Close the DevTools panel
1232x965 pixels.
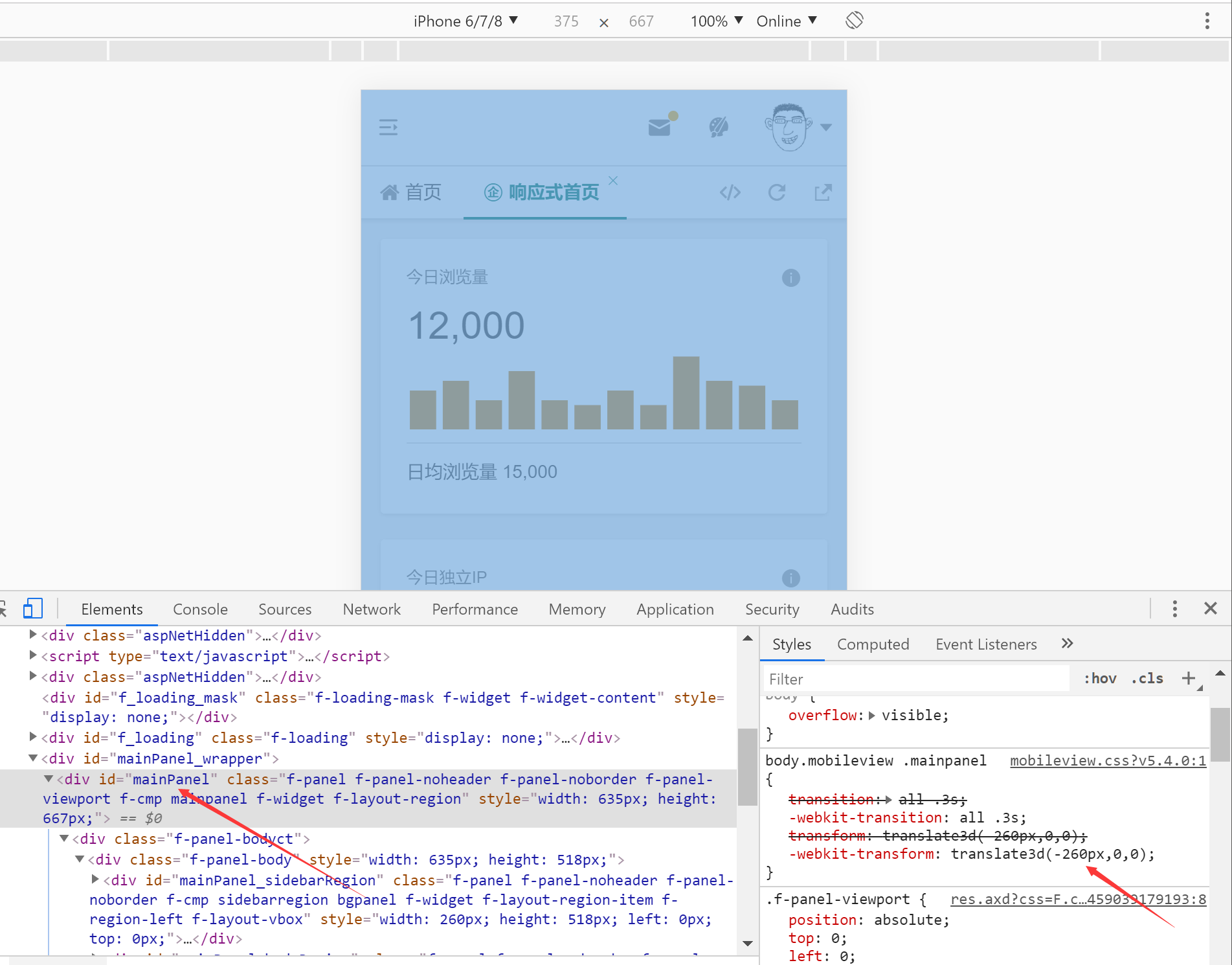[x=1211, y=609]
